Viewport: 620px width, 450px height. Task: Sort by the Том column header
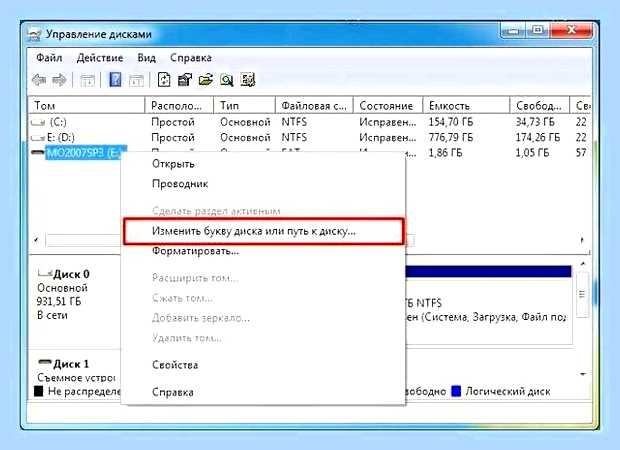[86, 106]
